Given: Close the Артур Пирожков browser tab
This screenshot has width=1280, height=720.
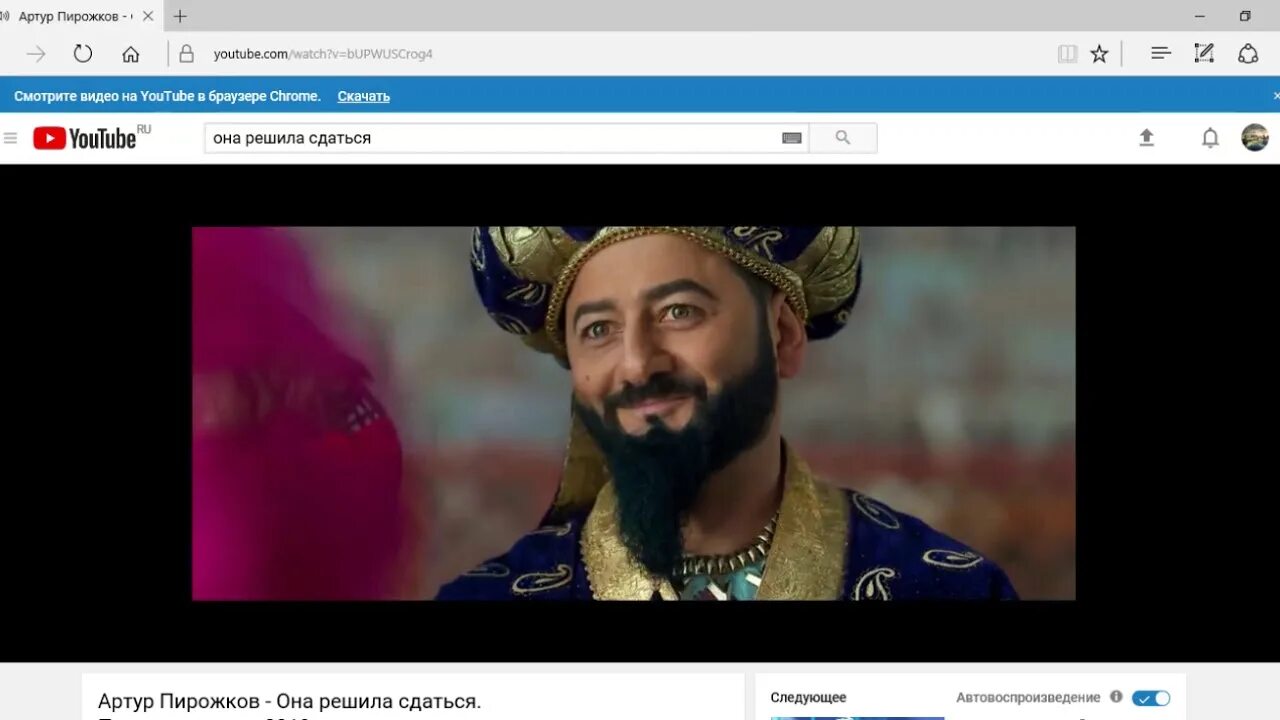Looking at the screenshot, I should pyautogui.click(x=148, y=16).
